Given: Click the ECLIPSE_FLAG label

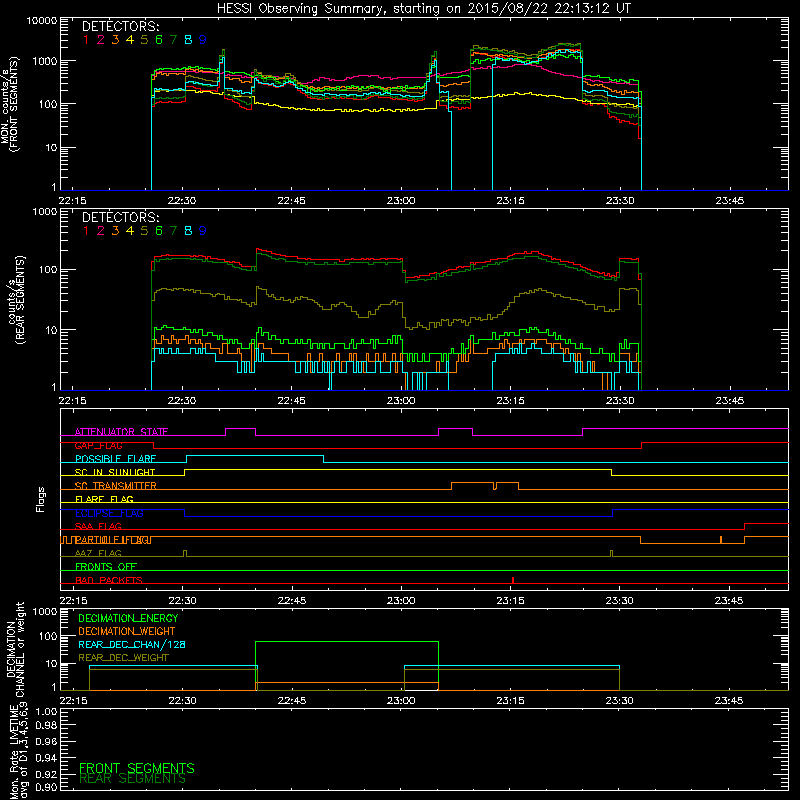Looking at the screenshot, I should point(109,513).
